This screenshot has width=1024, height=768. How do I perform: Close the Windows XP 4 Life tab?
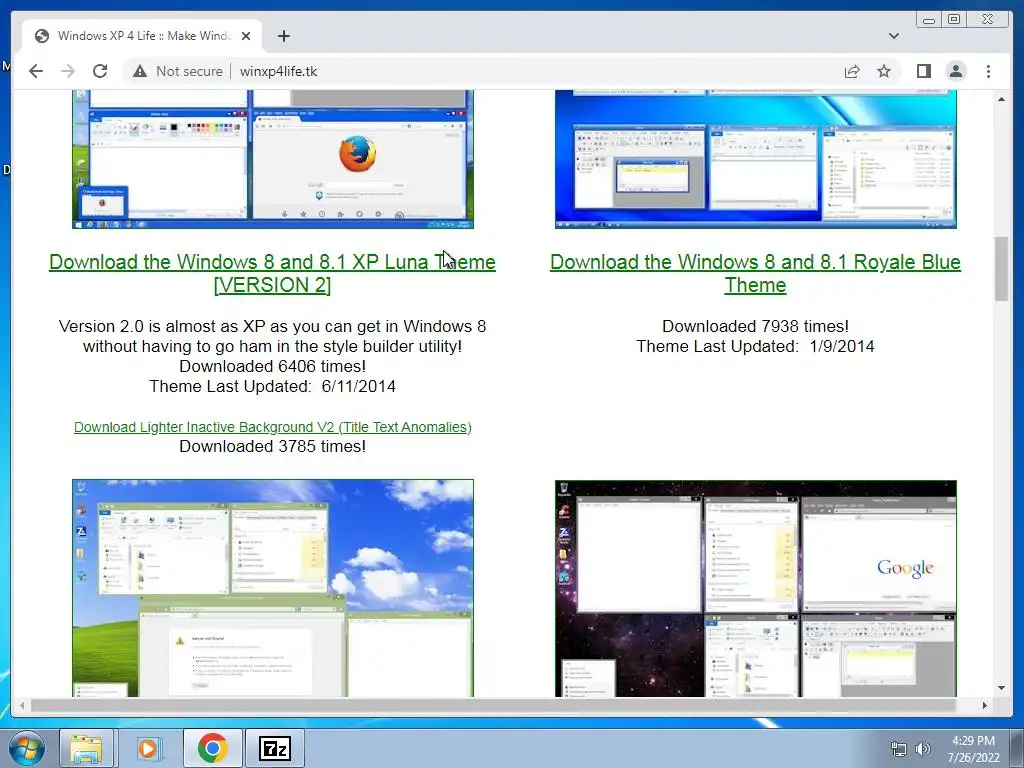click(246, 36)
